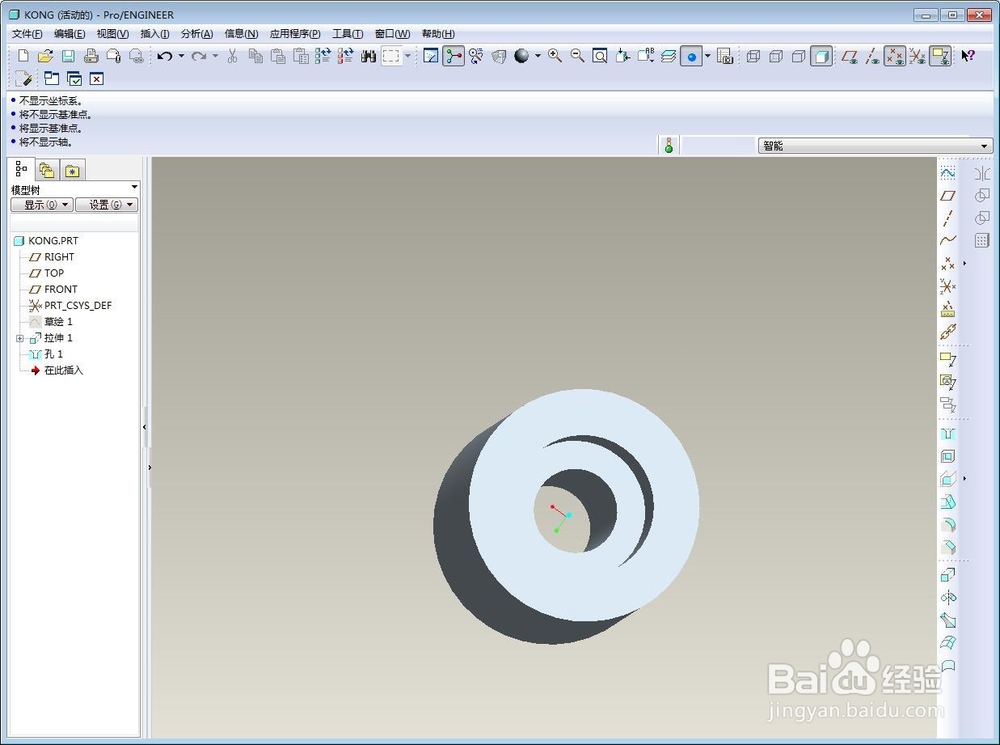Toggle coordinate systems display
The image size is (1000, 745).
pos(917,56)
